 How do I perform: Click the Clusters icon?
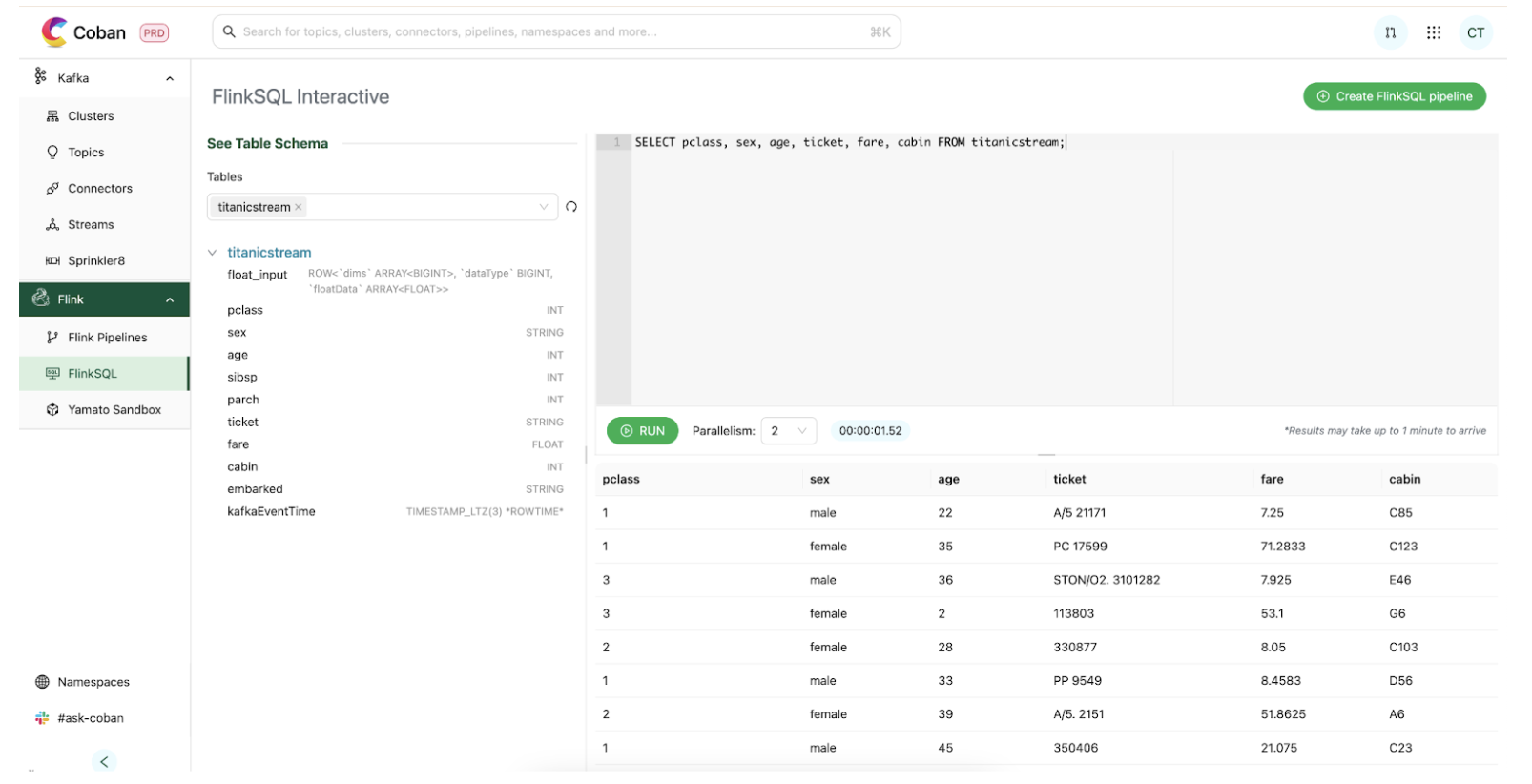tap(52, 116)
